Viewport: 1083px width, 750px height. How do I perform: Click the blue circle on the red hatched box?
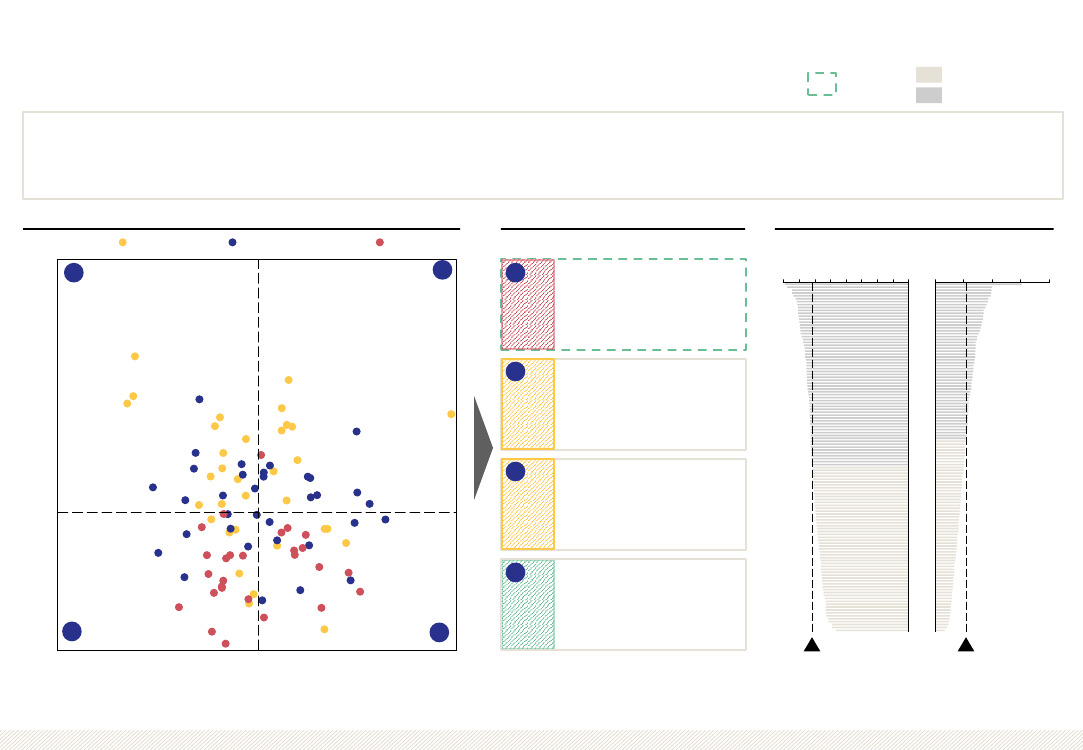515,273
